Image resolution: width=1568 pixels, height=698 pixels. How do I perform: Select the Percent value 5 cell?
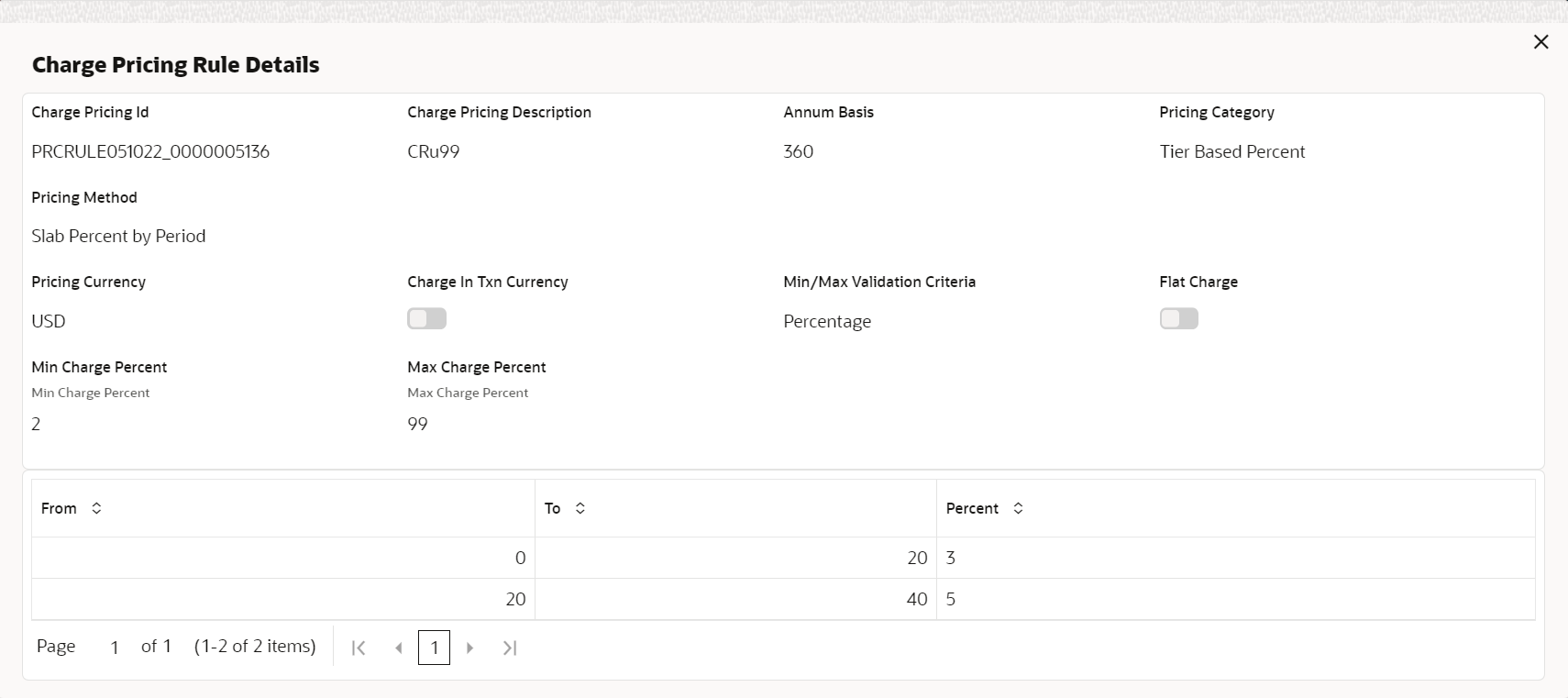[951, 599]
